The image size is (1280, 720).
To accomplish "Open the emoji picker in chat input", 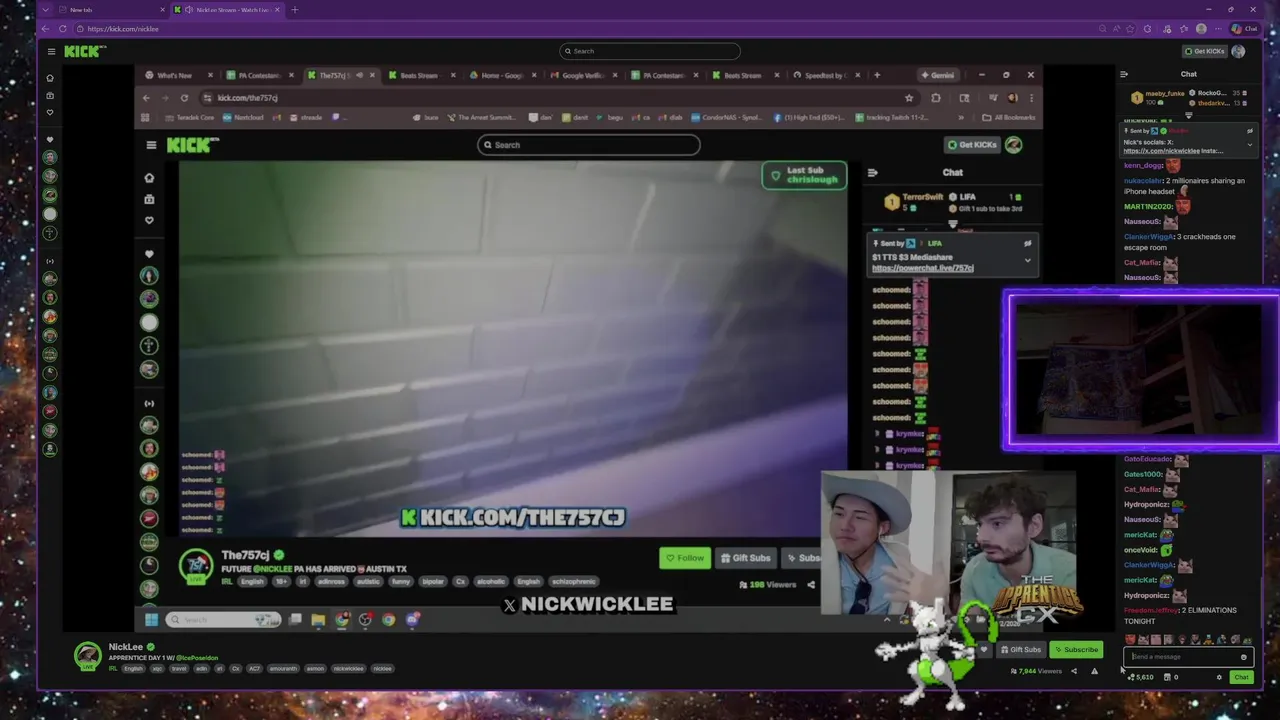I will [x=1244, y=657].
